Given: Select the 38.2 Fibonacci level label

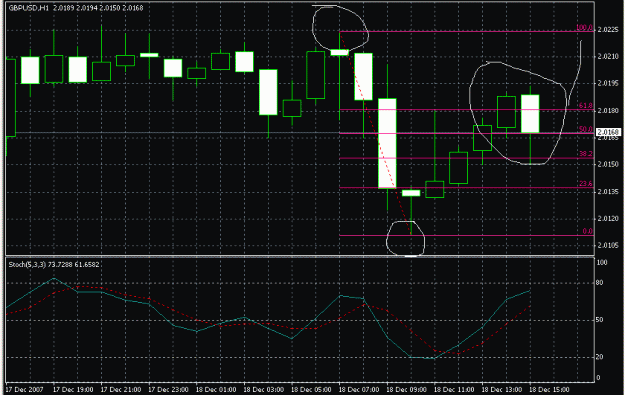Looking at the screenshot, I should (x=585, y=153).
